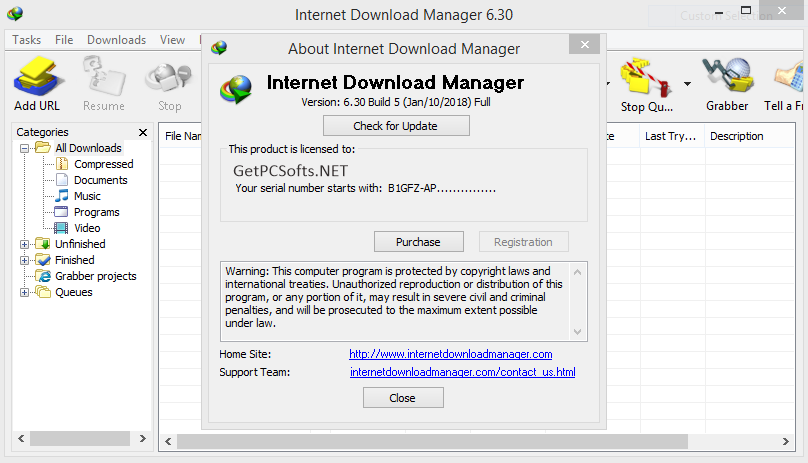The width and height of the screenshot is (808, 463).
Task: Expand the Queues tree node
Action: pos(24,292)
